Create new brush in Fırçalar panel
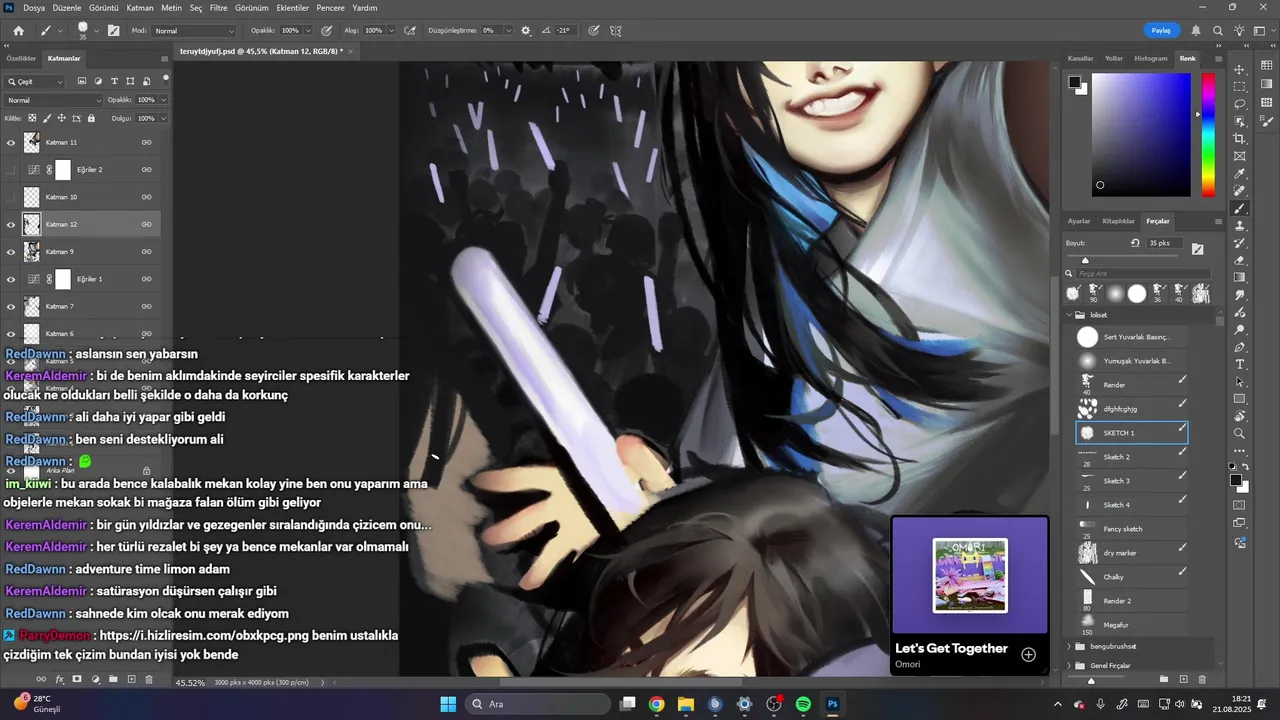Image resolution: width=1280 pixels, height=720 pixels. click(x=1183, y=679)
